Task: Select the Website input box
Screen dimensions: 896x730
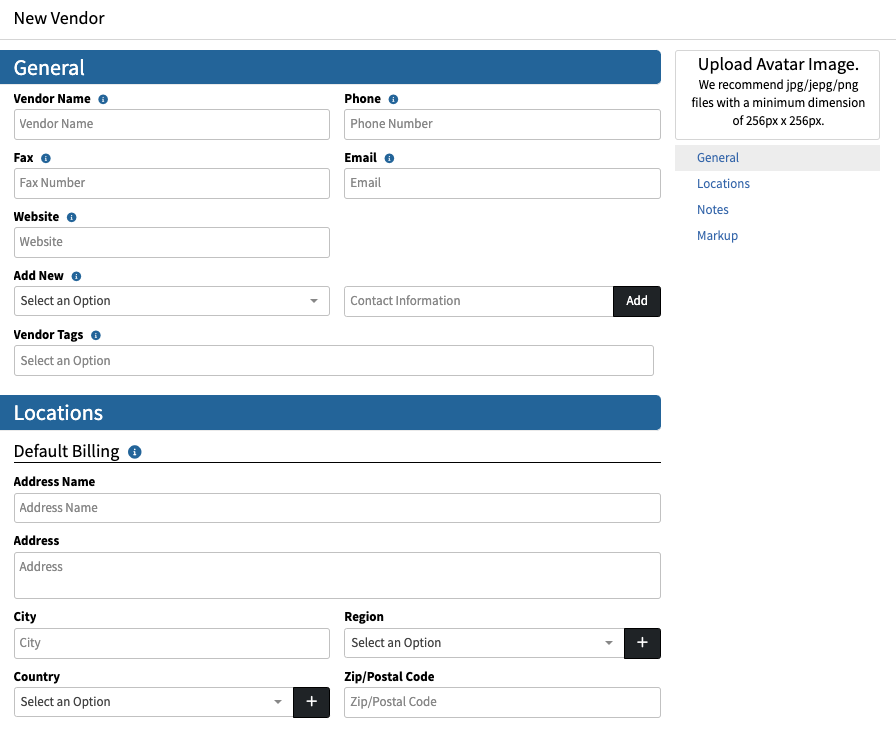Action: point(171,242)
